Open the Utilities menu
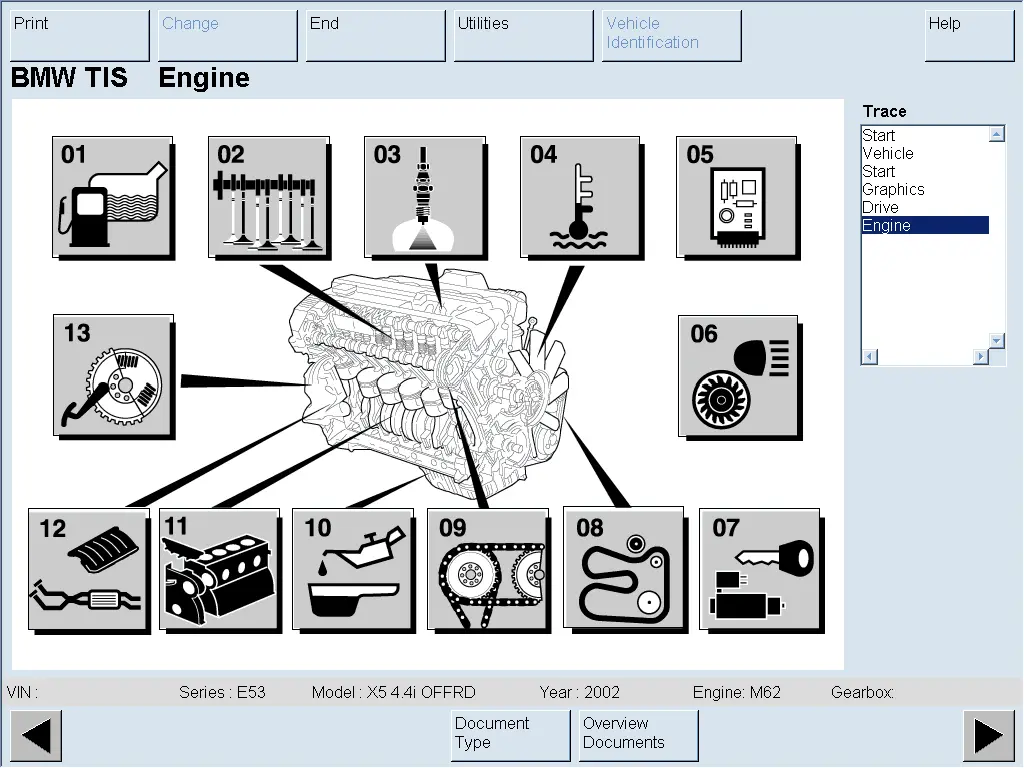Viewport: 1024px width, 768px height. [523, 35]
